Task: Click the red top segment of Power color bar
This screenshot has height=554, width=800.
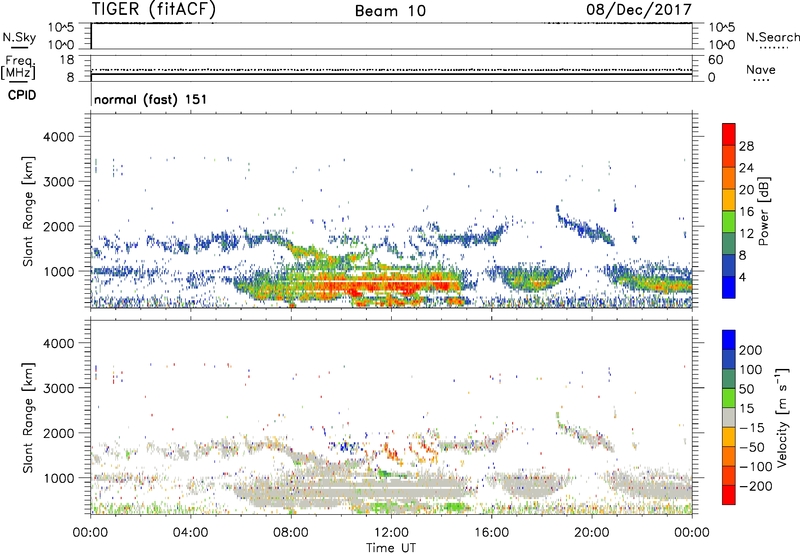Action: click(729, 134)
